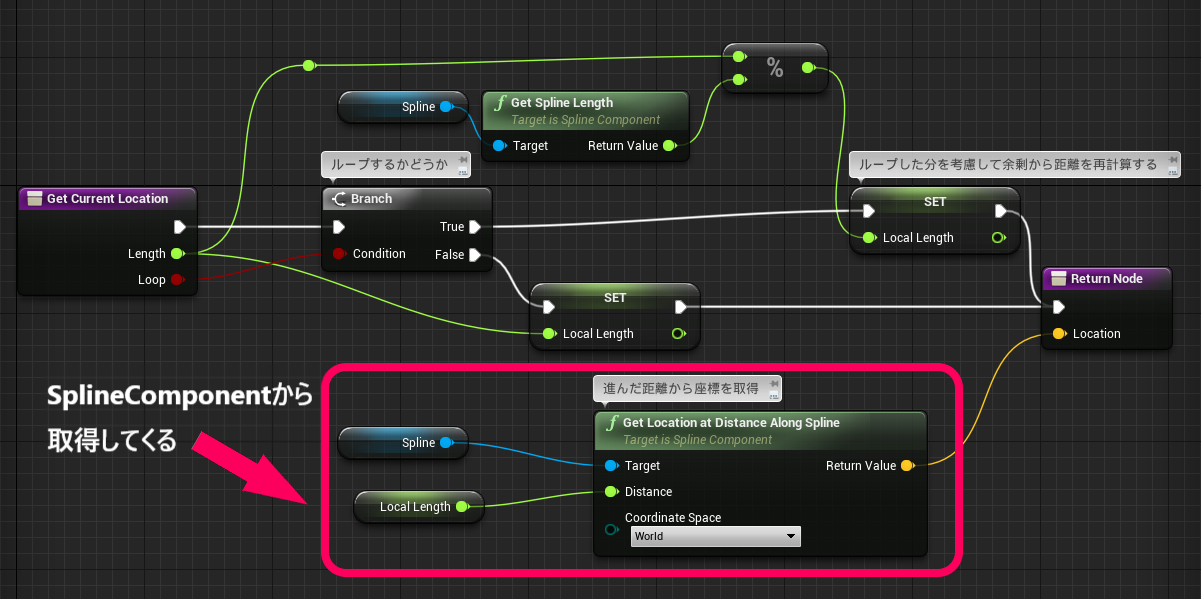The height and width of the screenshot is (599, 1201).
Task: Click the Location pin on the Return Node
Action: point(1059,334)
